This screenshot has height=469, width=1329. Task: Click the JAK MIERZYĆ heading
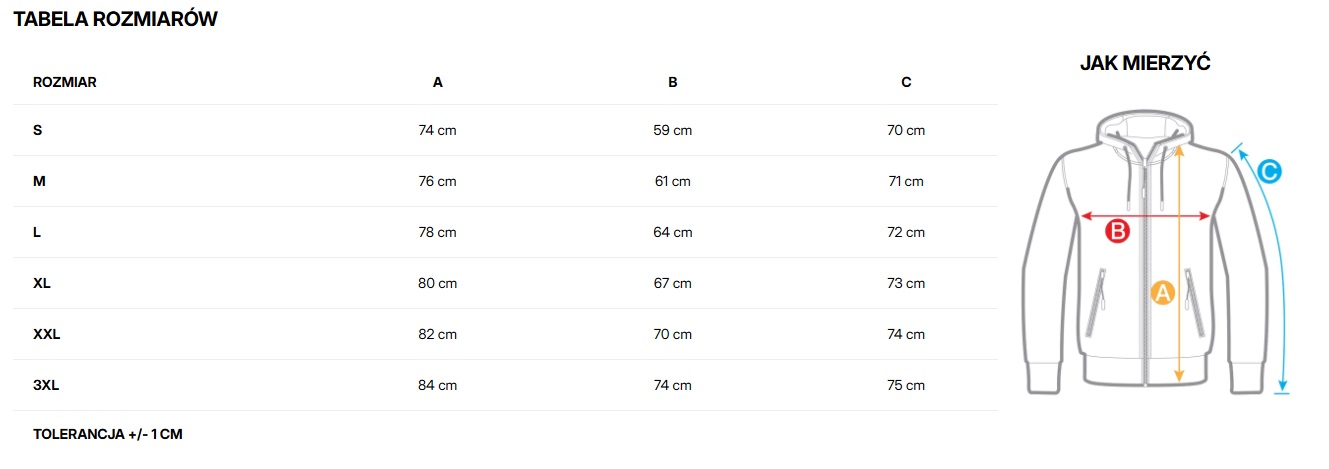(1145, 63)
